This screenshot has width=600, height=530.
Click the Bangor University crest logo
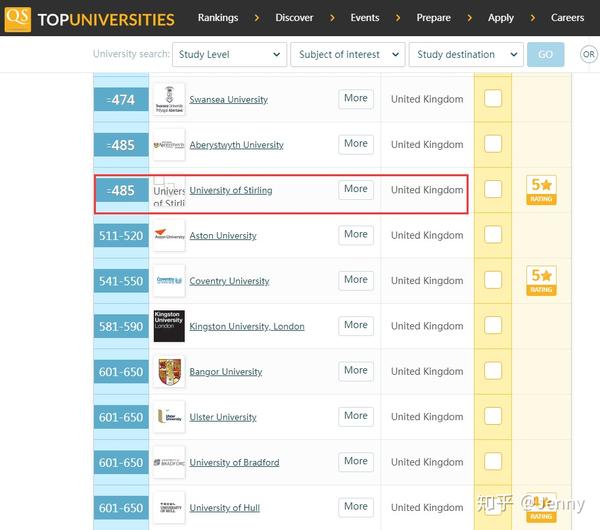(x=169, y=372)
